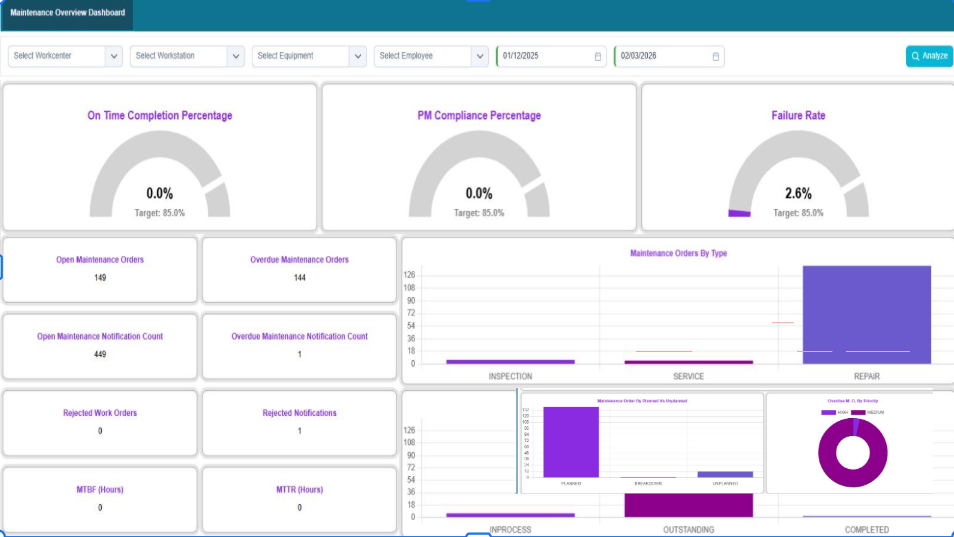
Task: Toggle MEDIUM legend swatch in priority chart
Action: [x=858, y=412]
